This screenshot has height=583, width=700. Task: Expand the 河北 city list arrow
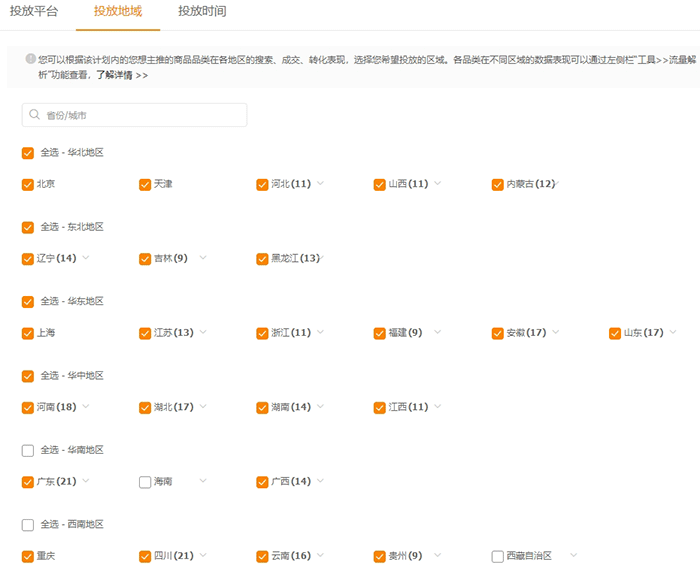click(320, 184)
